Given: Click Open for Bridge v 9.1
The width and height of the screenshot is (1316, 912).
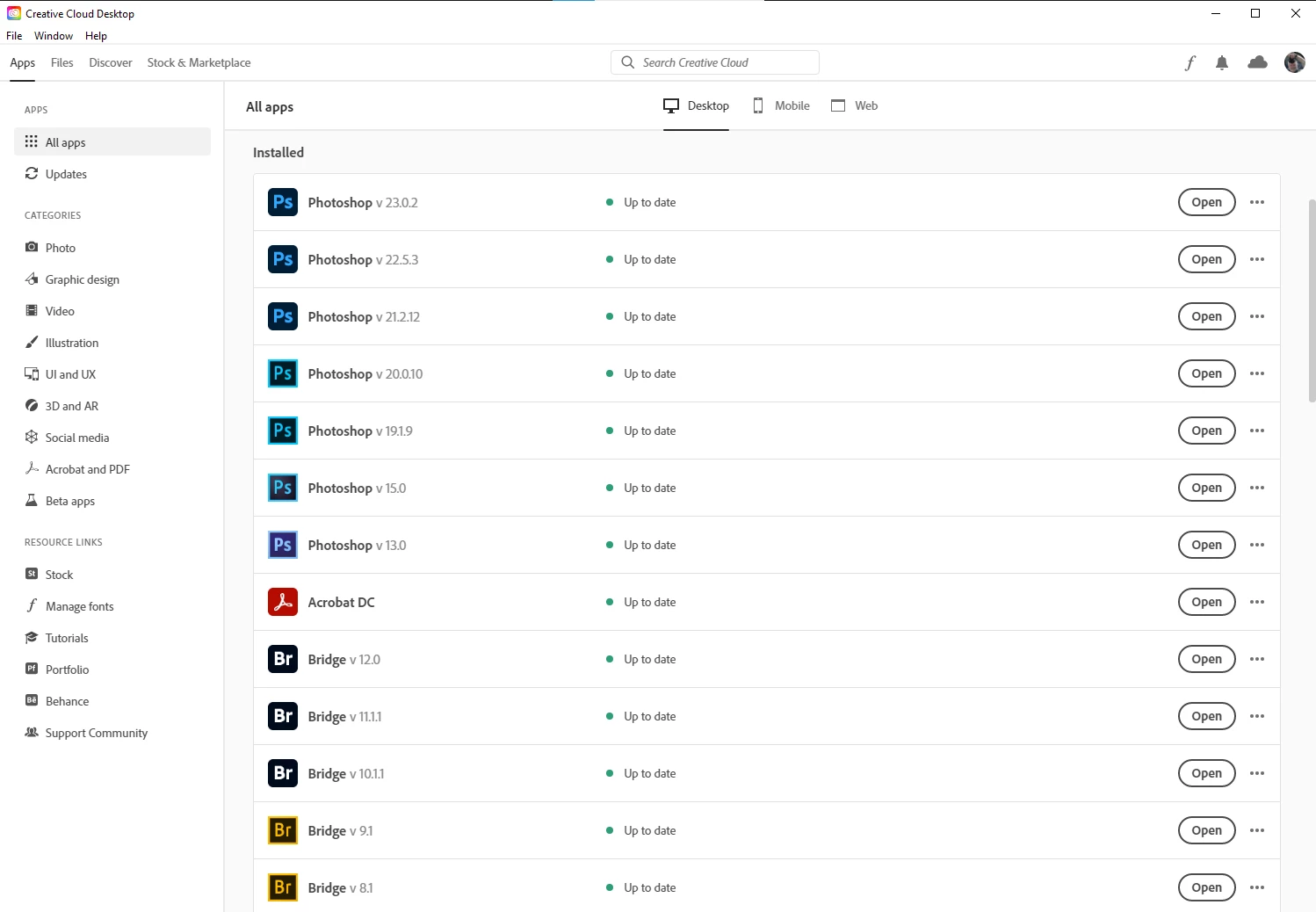Looking at the screenshot, I should tap(1206, 830).
